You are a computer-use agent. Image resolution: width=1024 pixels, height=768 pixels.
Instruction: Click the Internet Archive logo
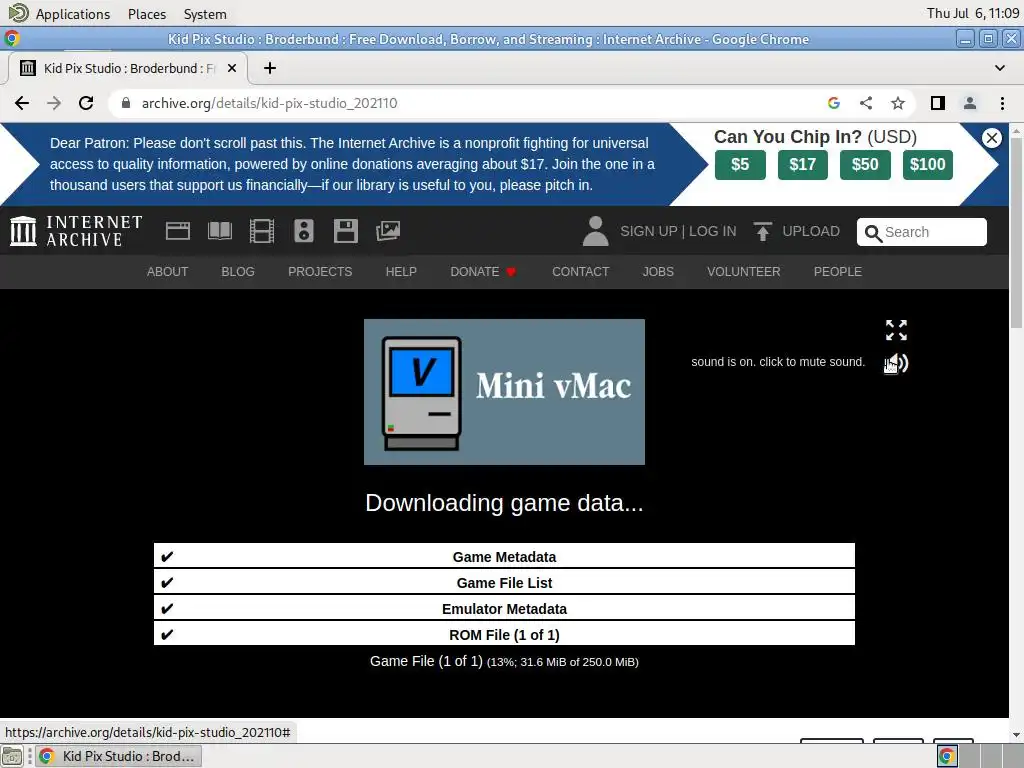(76, 231)
